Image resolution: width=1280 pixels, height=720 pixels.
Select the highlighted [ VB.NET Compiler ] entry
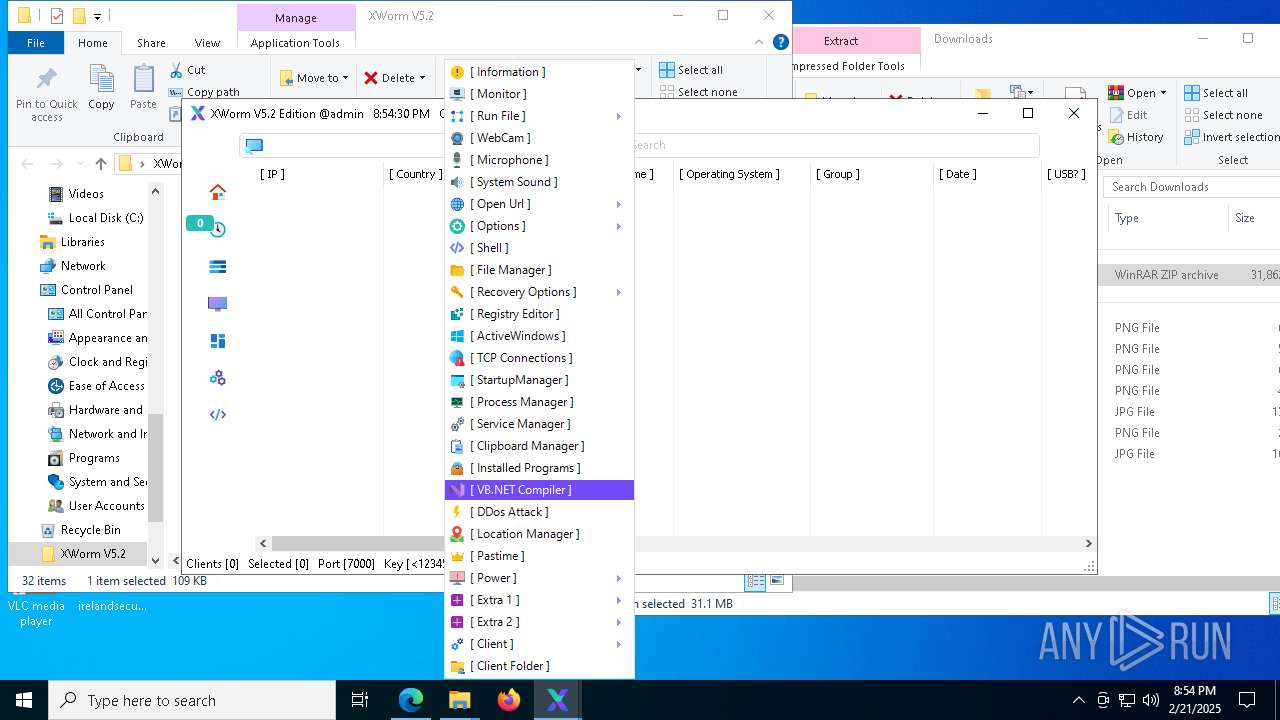(539, 490)
